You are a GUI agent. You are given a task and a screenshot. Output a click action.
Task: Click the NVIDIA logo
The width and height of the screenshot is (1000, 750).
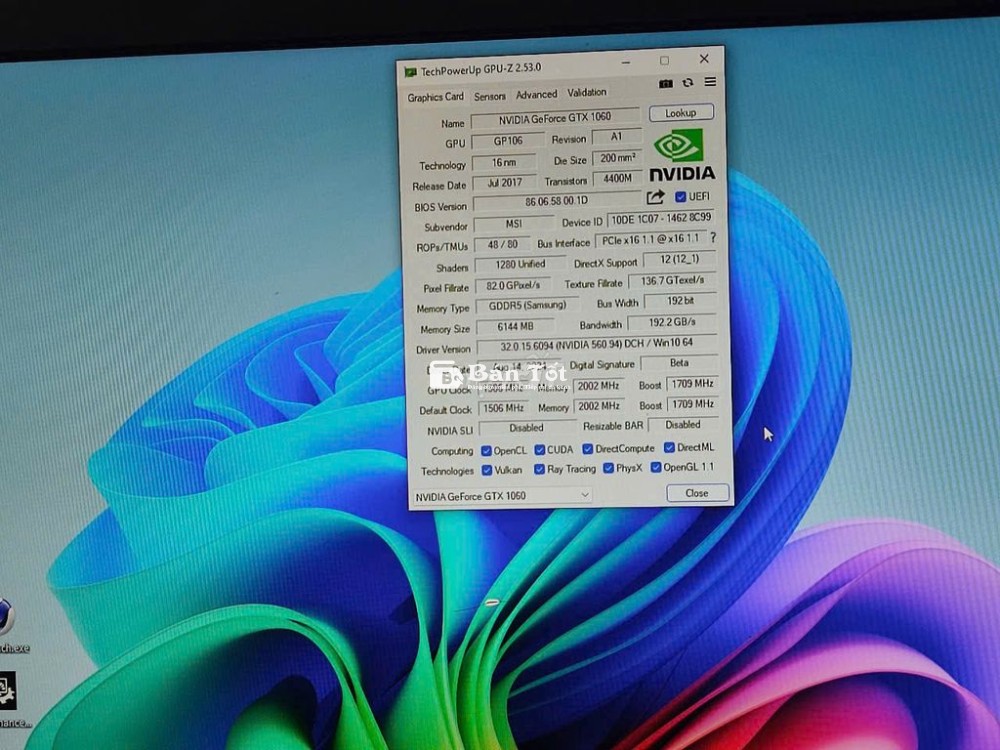click(x=682, y=155)
